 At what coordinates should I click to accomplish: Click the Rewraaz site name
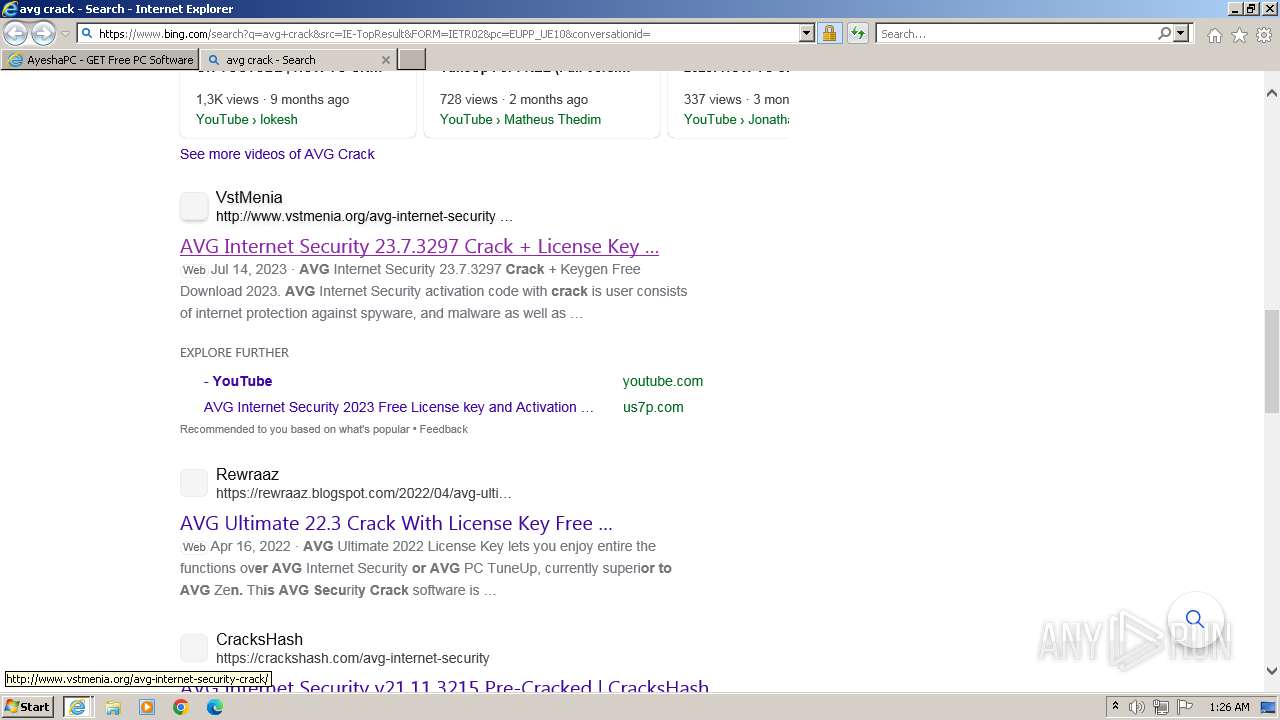click(247, 474)
